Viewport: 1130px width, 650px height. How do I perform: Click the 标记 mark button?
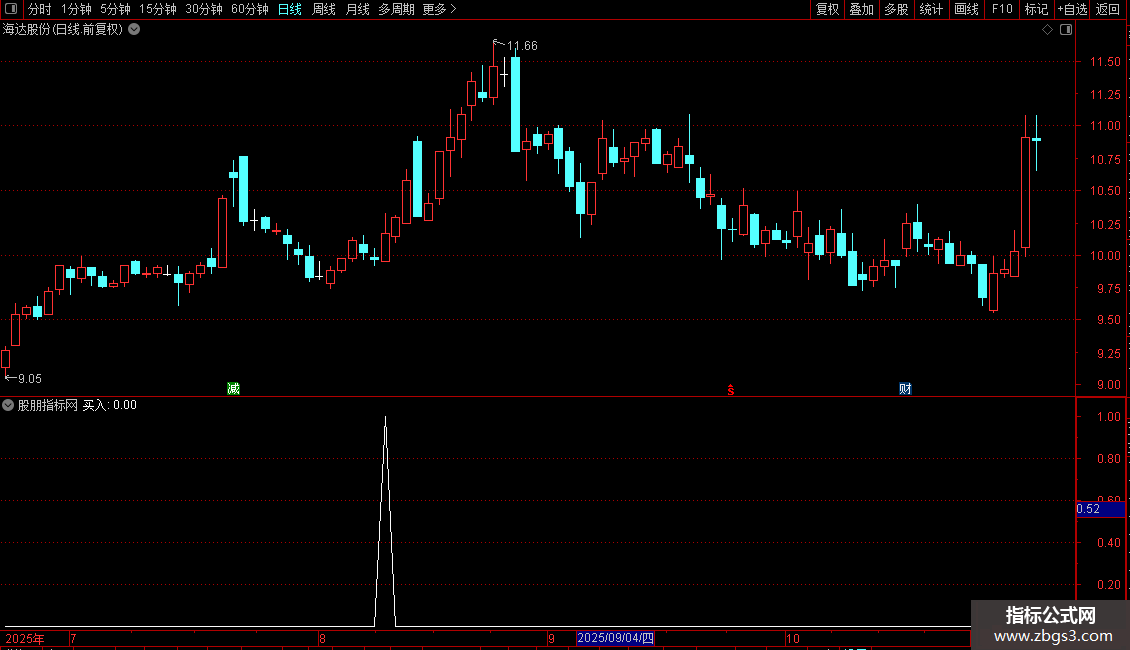pos(1036,9)
